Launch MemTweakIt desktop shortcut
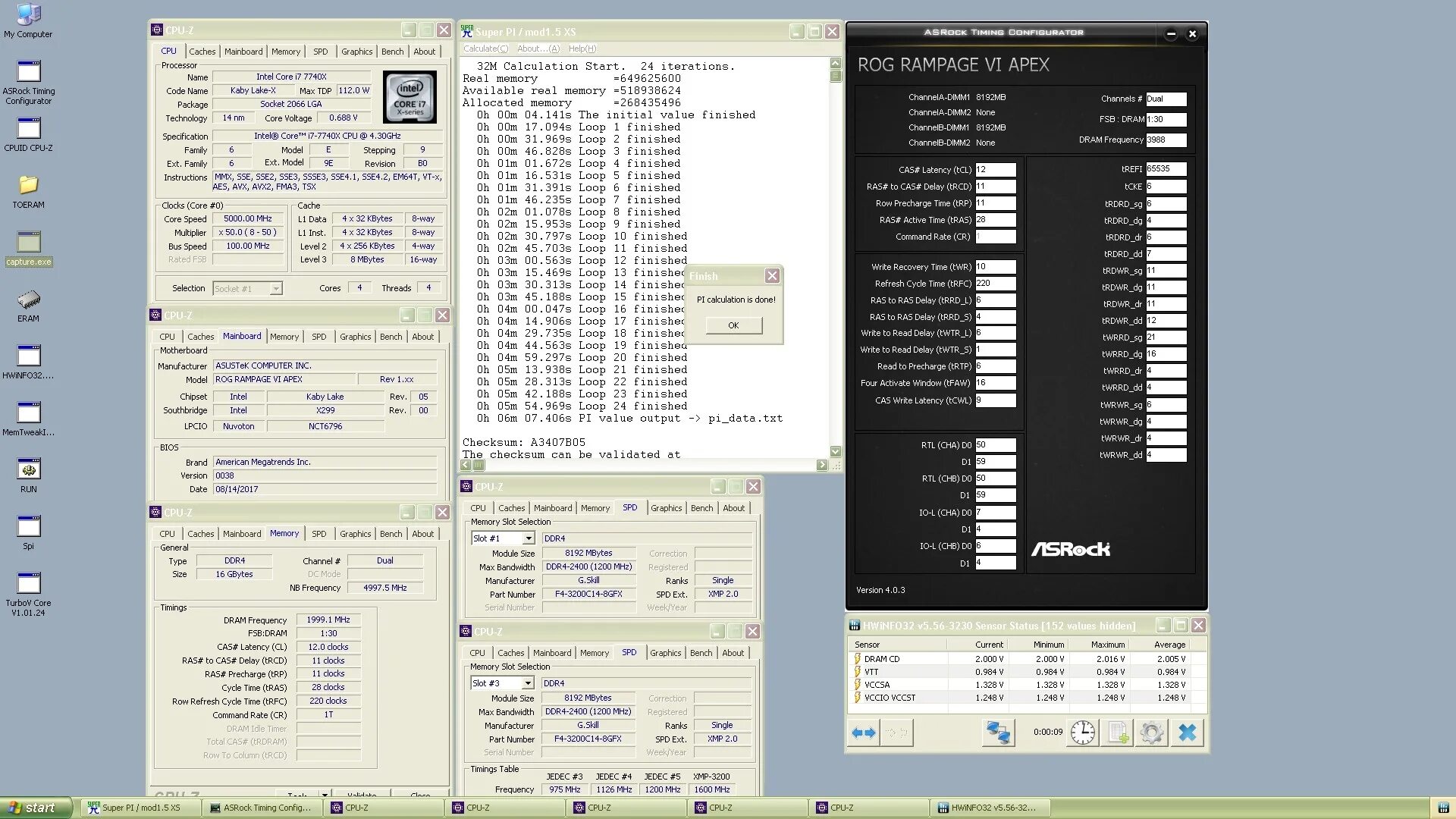The height and width of the screenshot is (819, 1456). pyautogui.click(x=28, y=419)
